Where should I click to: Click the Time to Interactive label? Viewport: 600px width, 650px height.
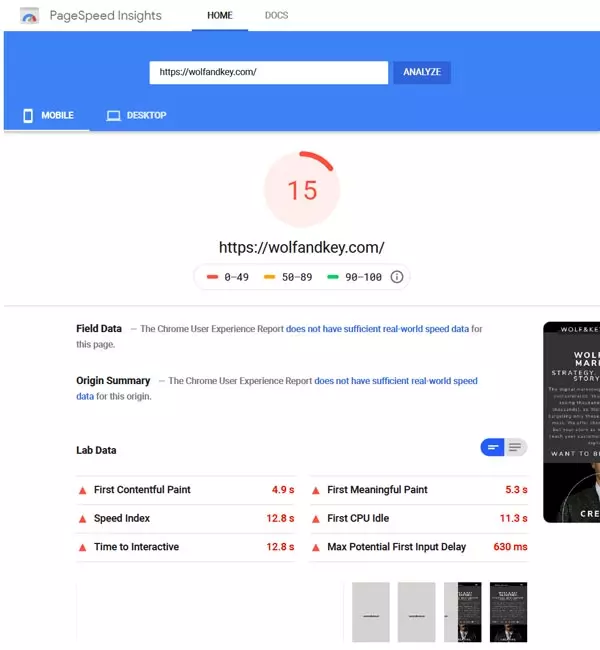coord(136,547)
